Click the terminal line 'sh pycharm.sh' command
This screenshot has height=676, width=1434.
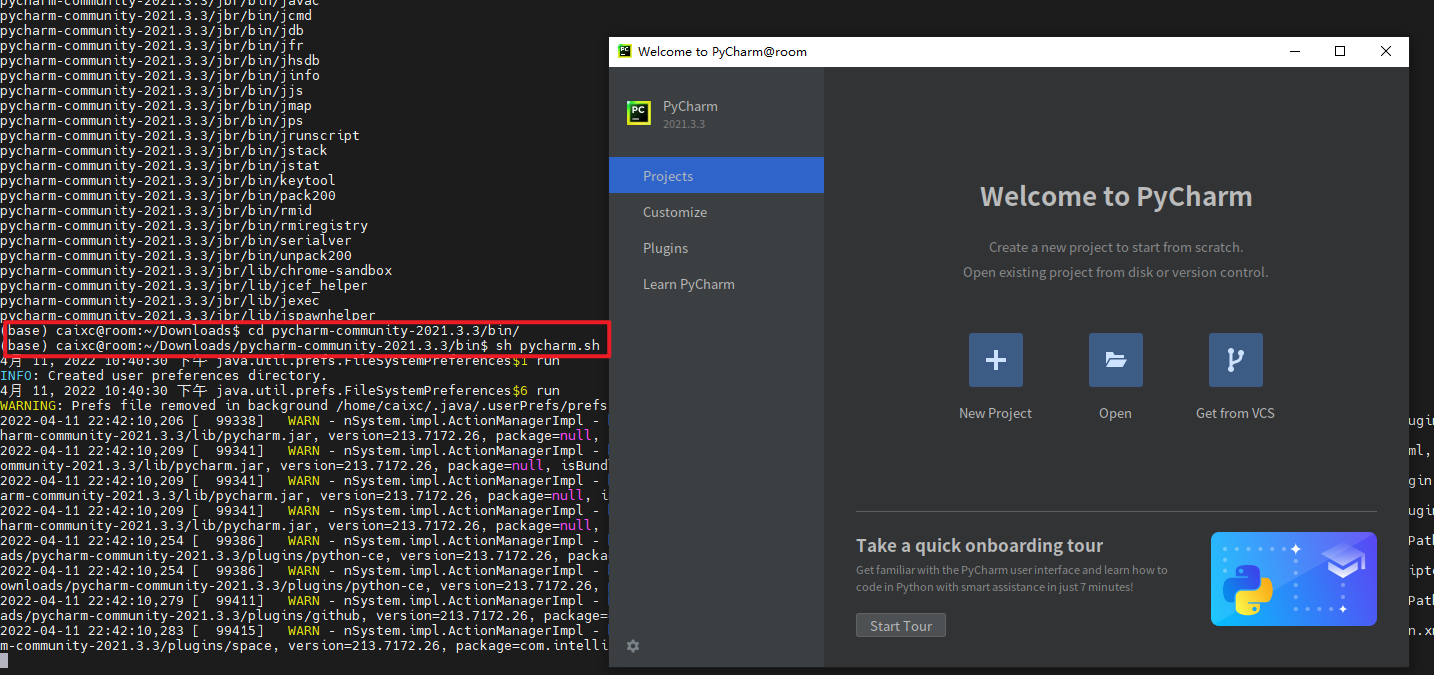tap(548, 346)
